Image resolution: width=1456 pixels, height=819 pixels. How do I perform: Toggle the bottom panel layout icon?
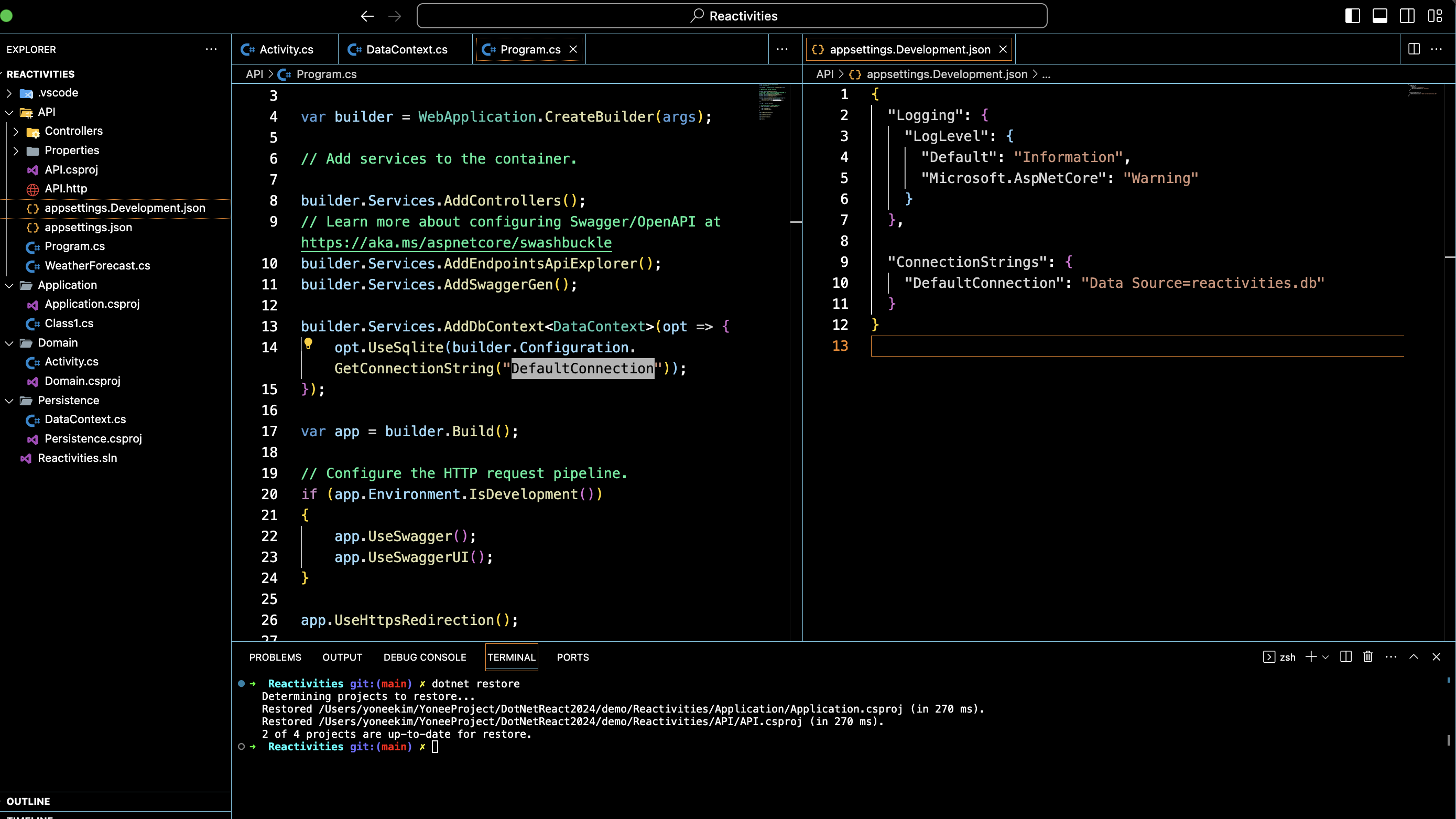point(1379,16)
